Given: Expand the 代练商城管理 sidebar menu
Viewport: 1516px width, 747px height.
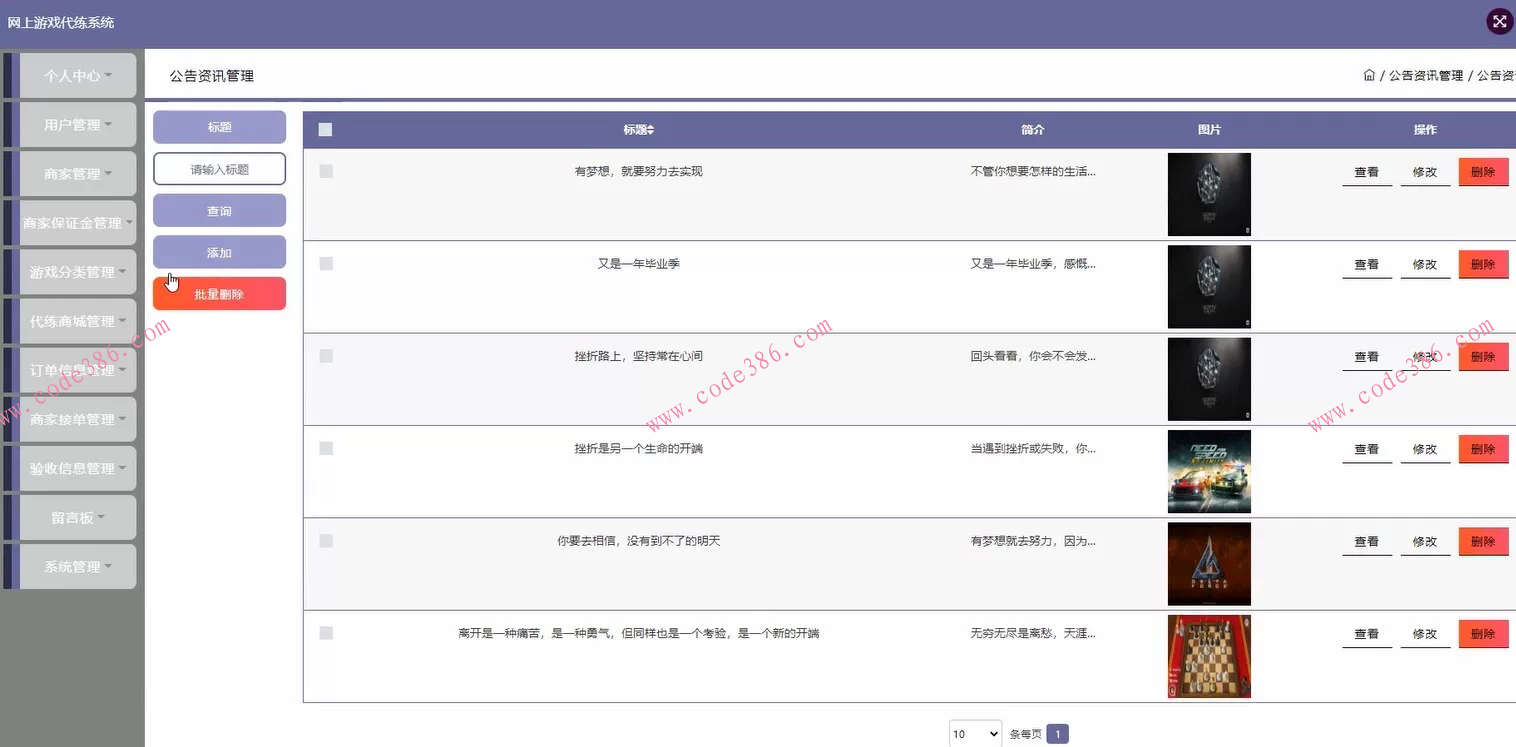Looking at the screenshot, I should 78,321.
